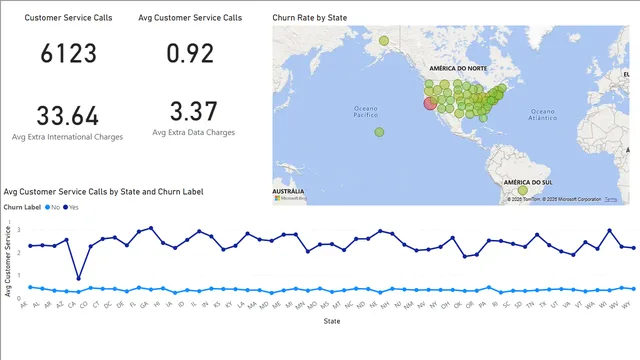This screenshot has height=360, width=640.
Task: Select the 'No' churn label legend marker
Action: (x=47, y=207)
